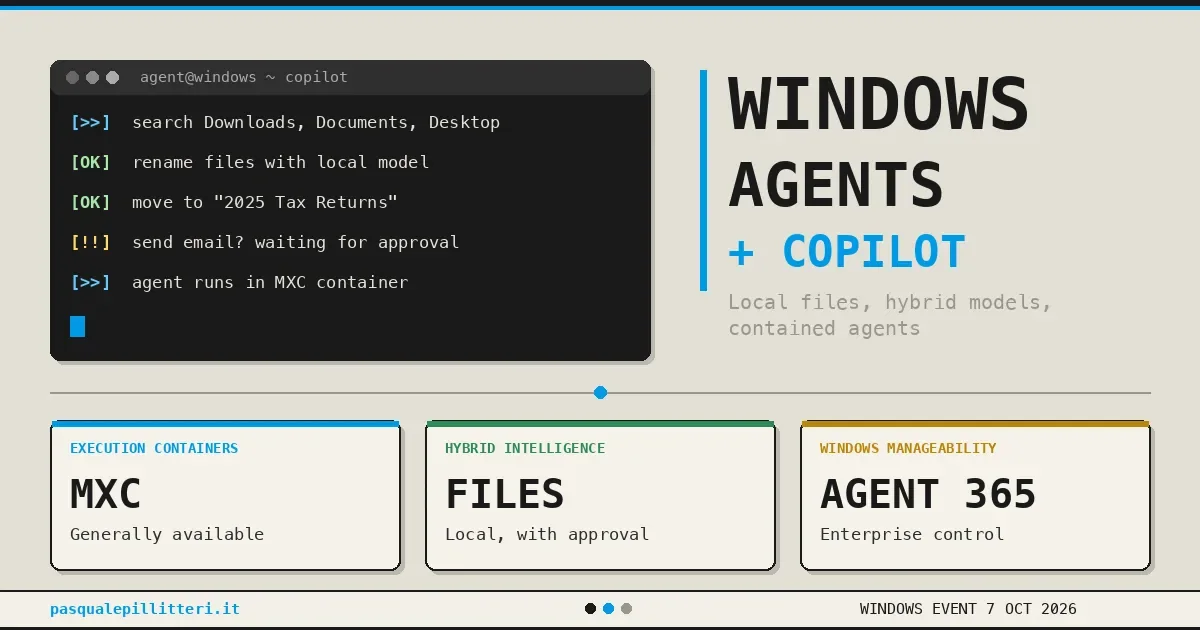The height and width of the screenshot is (630, 1200).
Task: Select 'send email? waiting for approval' line
Action: pyautogui.click(x=295, y=242)
